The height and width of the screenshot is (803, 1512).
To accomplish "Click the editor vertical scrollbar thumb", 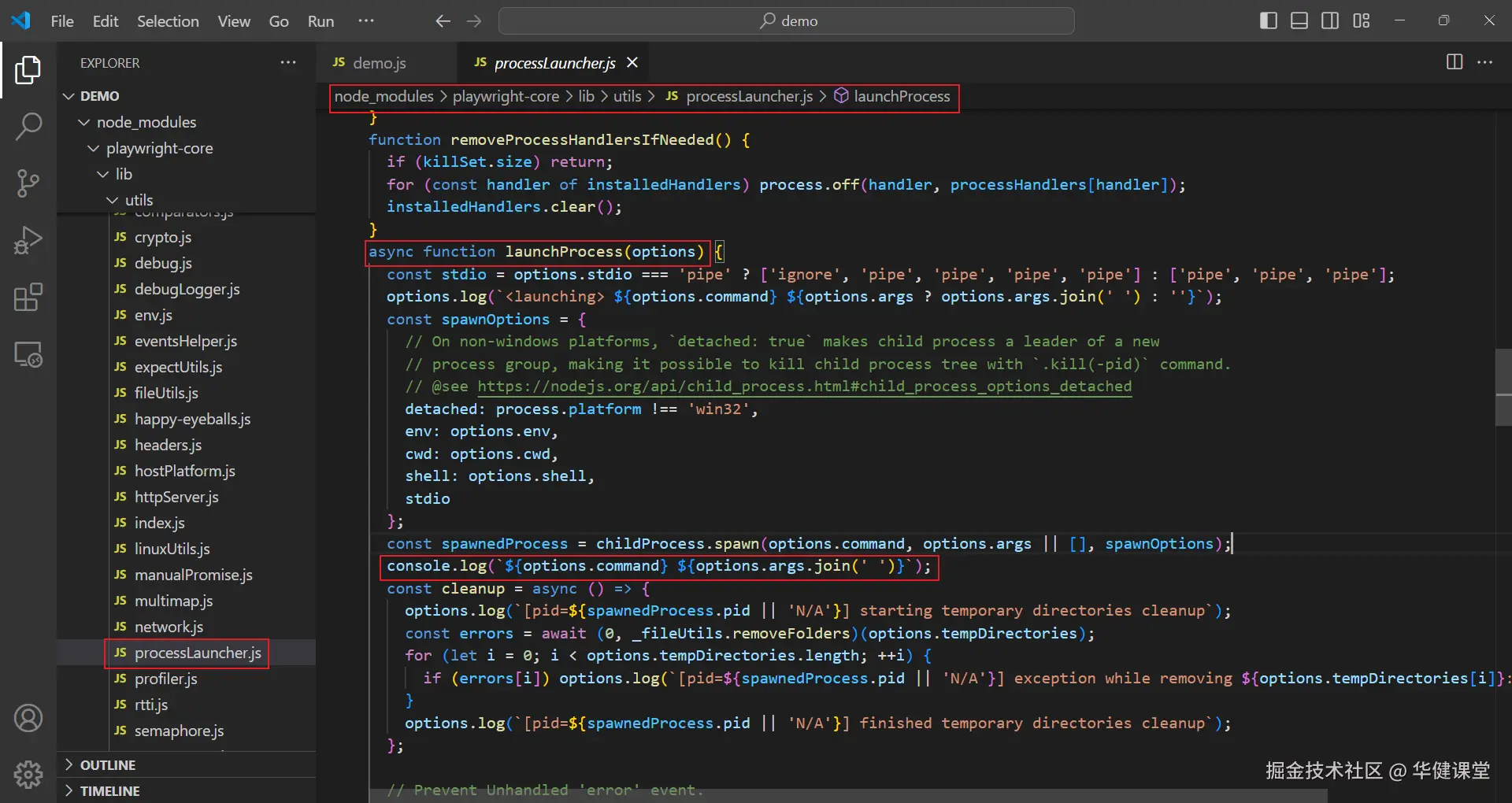I will tap(1503, 387).
